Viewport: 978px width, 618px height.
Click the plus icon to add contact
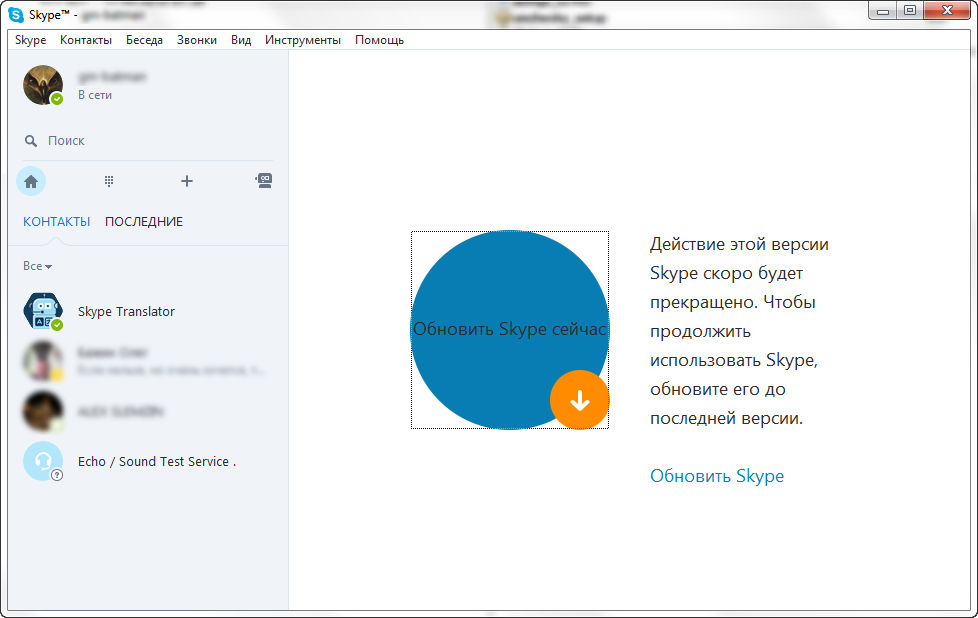tap(186, 181)
